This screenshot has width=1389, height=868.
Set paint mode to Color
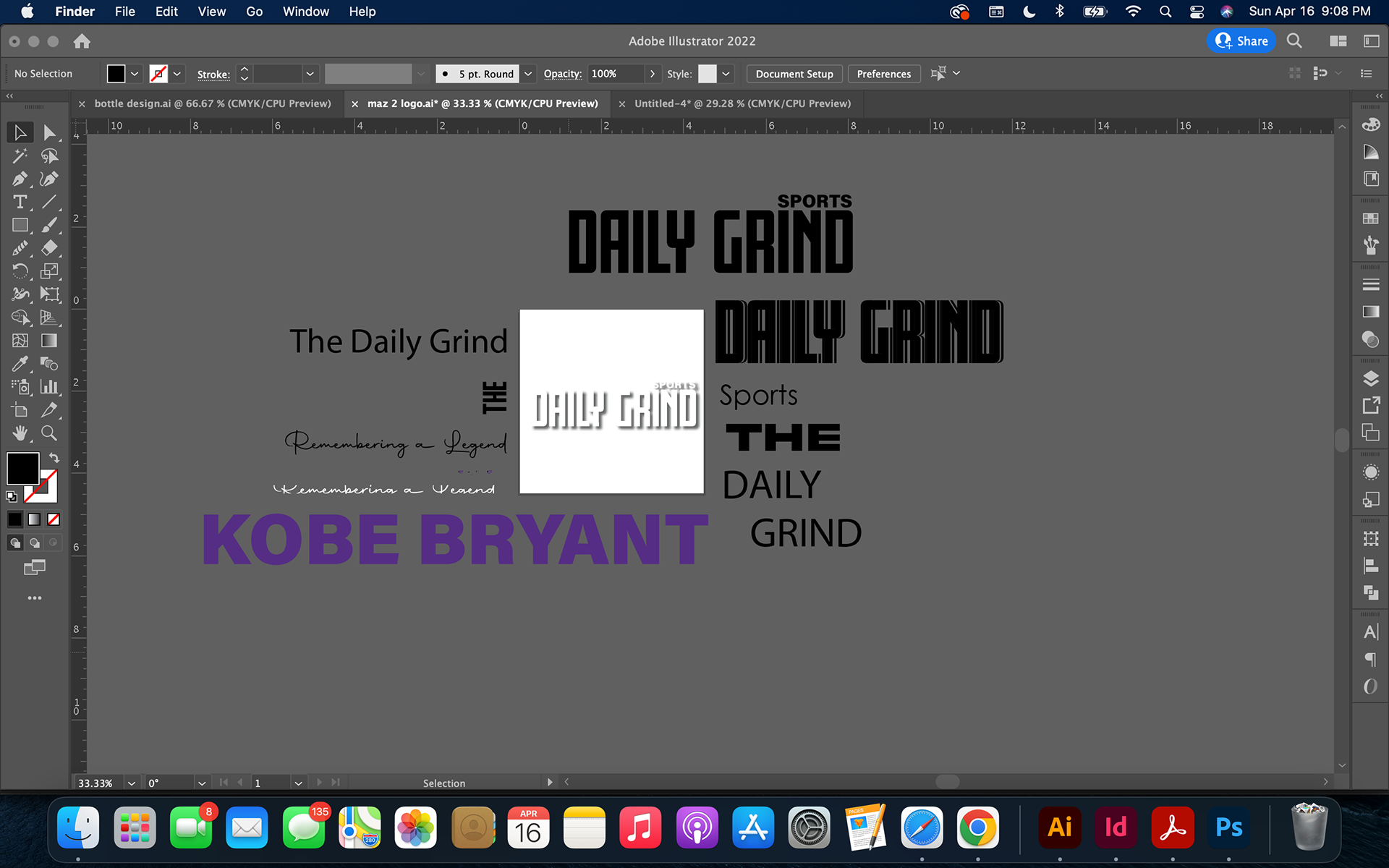(15, 519)
